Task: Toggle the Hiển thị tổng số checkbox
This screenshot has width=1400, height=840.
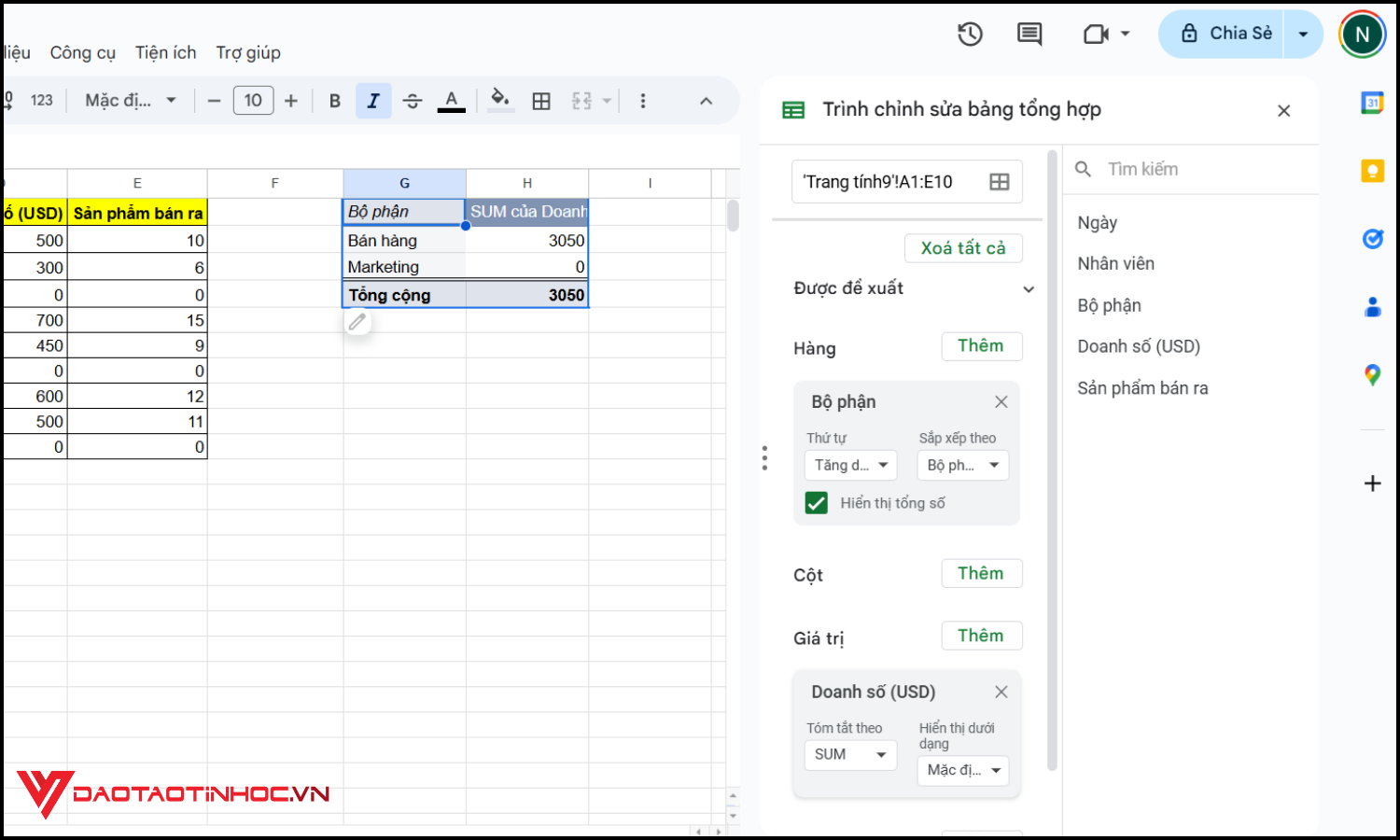Action: coord(817,502)
